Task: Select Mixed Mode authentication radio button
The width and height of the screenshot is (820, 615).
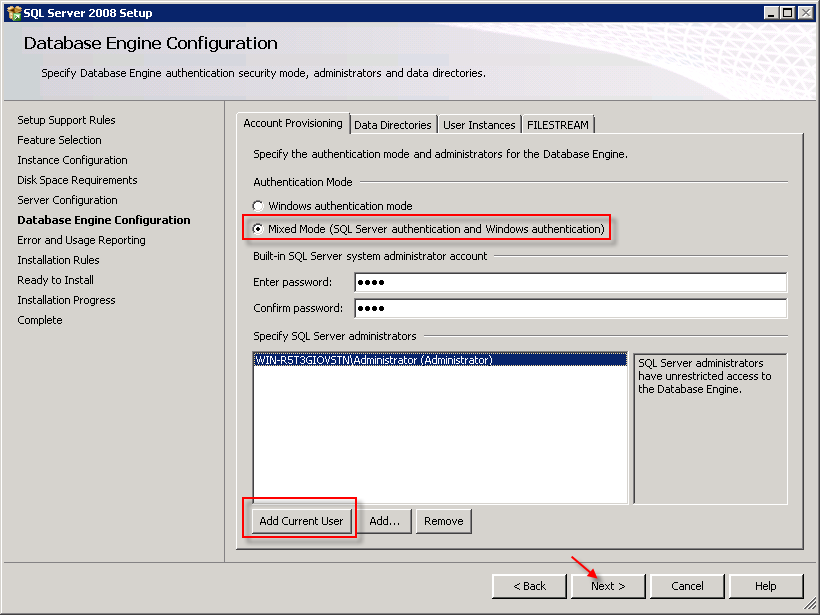Action: tap(258, 229)
